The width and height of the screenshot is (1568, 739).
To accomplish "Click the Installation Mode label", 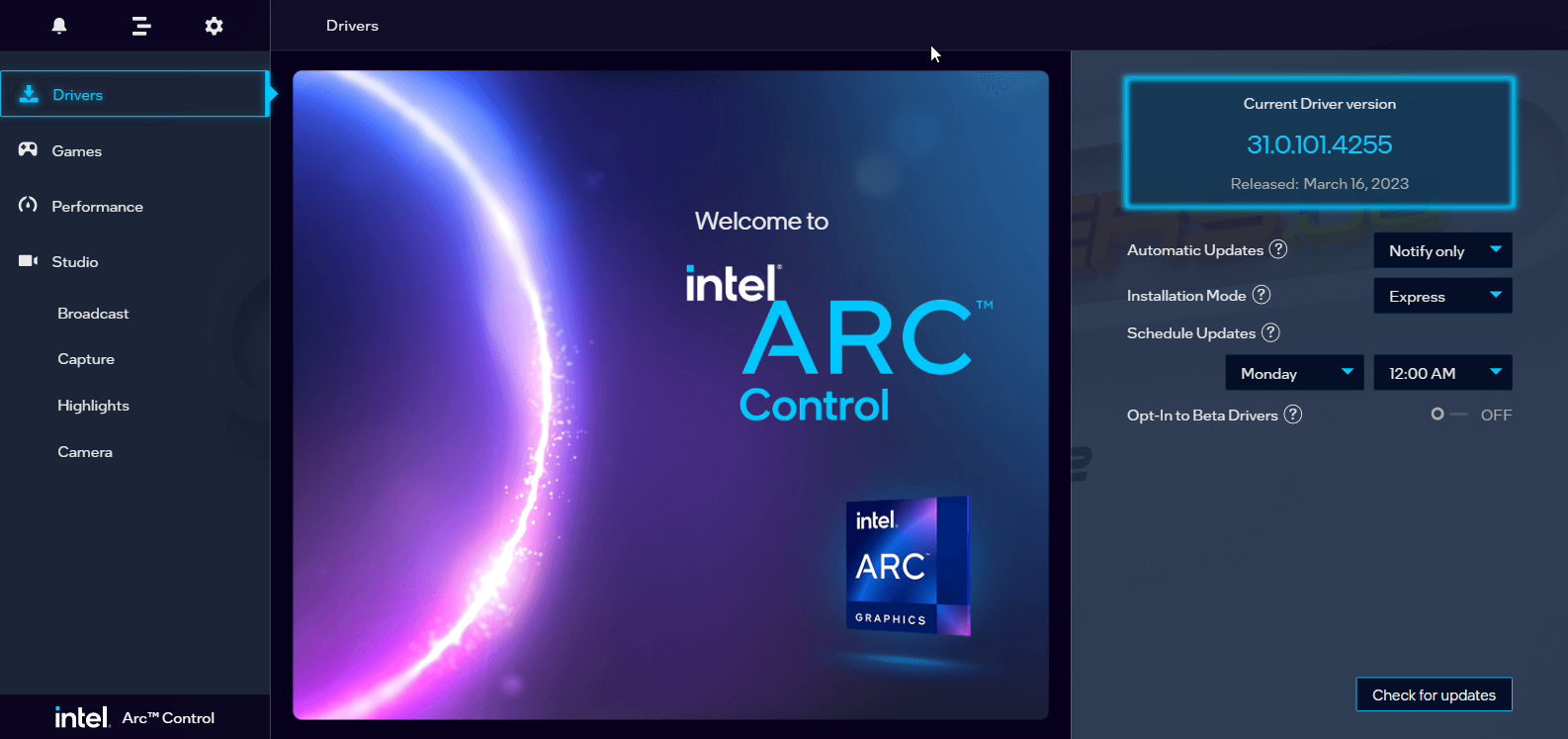I will click(1186, 296).
